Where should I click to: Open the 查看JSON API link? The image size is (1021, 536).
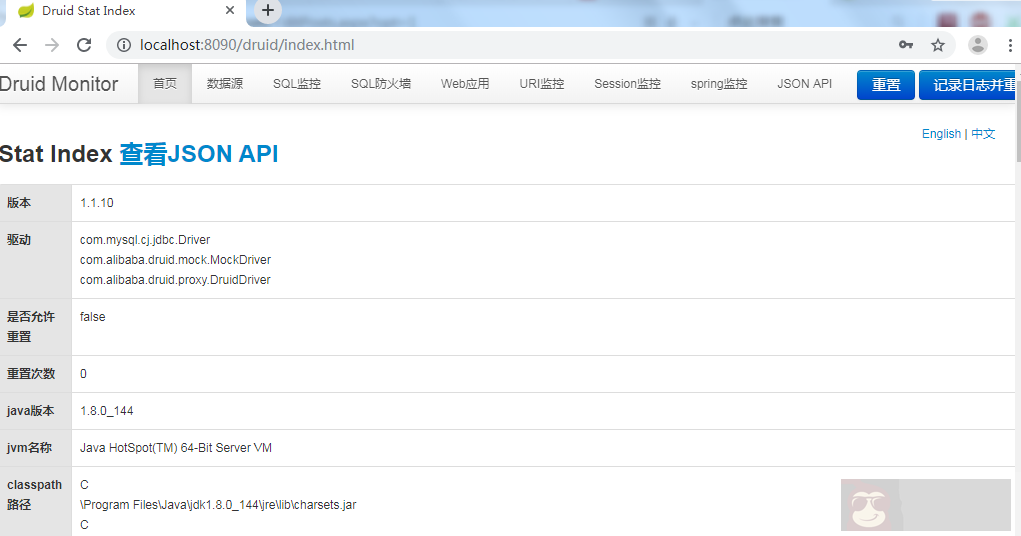[x=199, y=154]
